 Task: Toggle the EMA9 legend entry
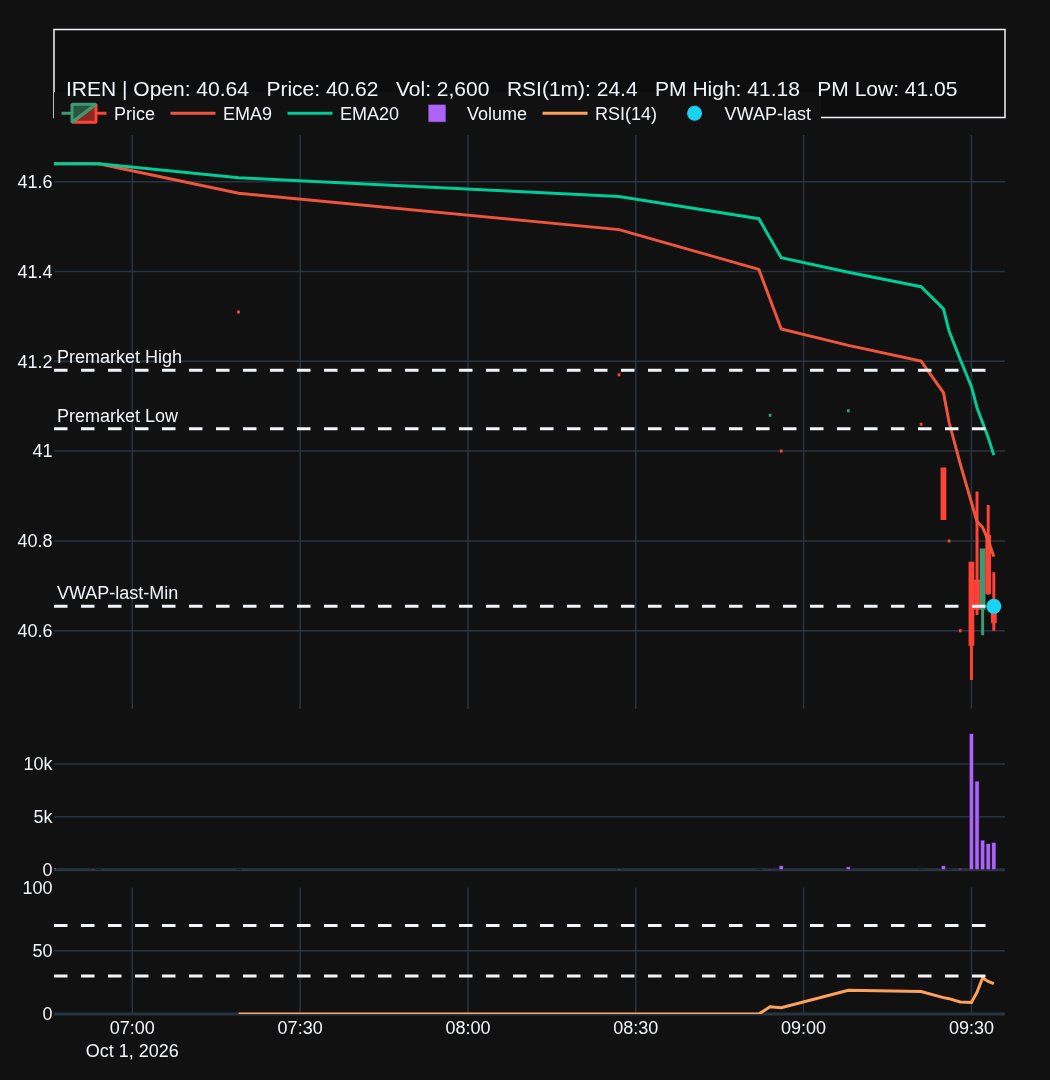(x=220, y=114)
